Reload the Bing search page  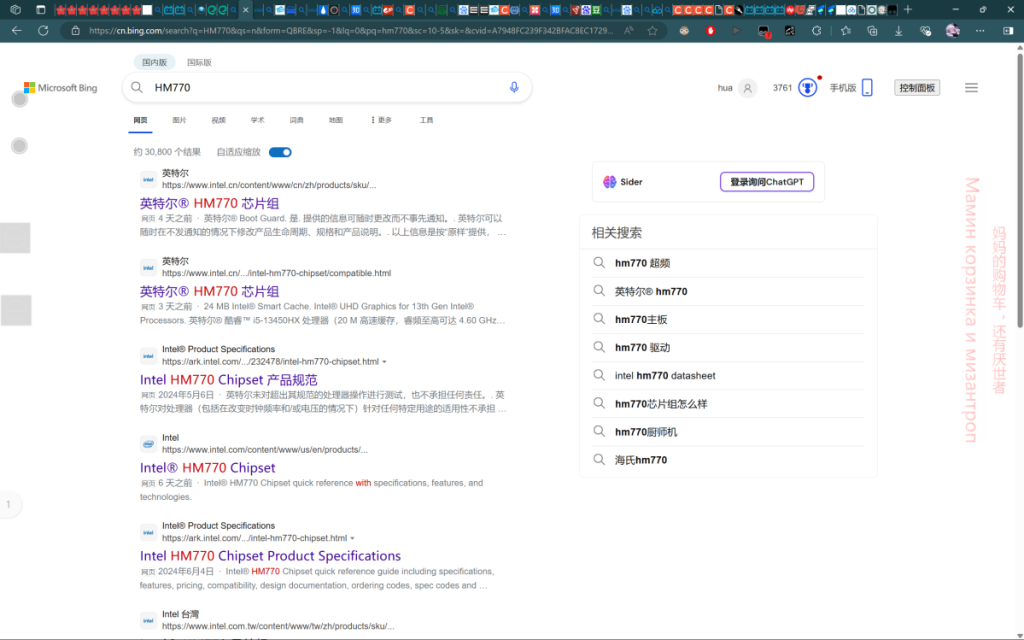click(x=43, y=31)
